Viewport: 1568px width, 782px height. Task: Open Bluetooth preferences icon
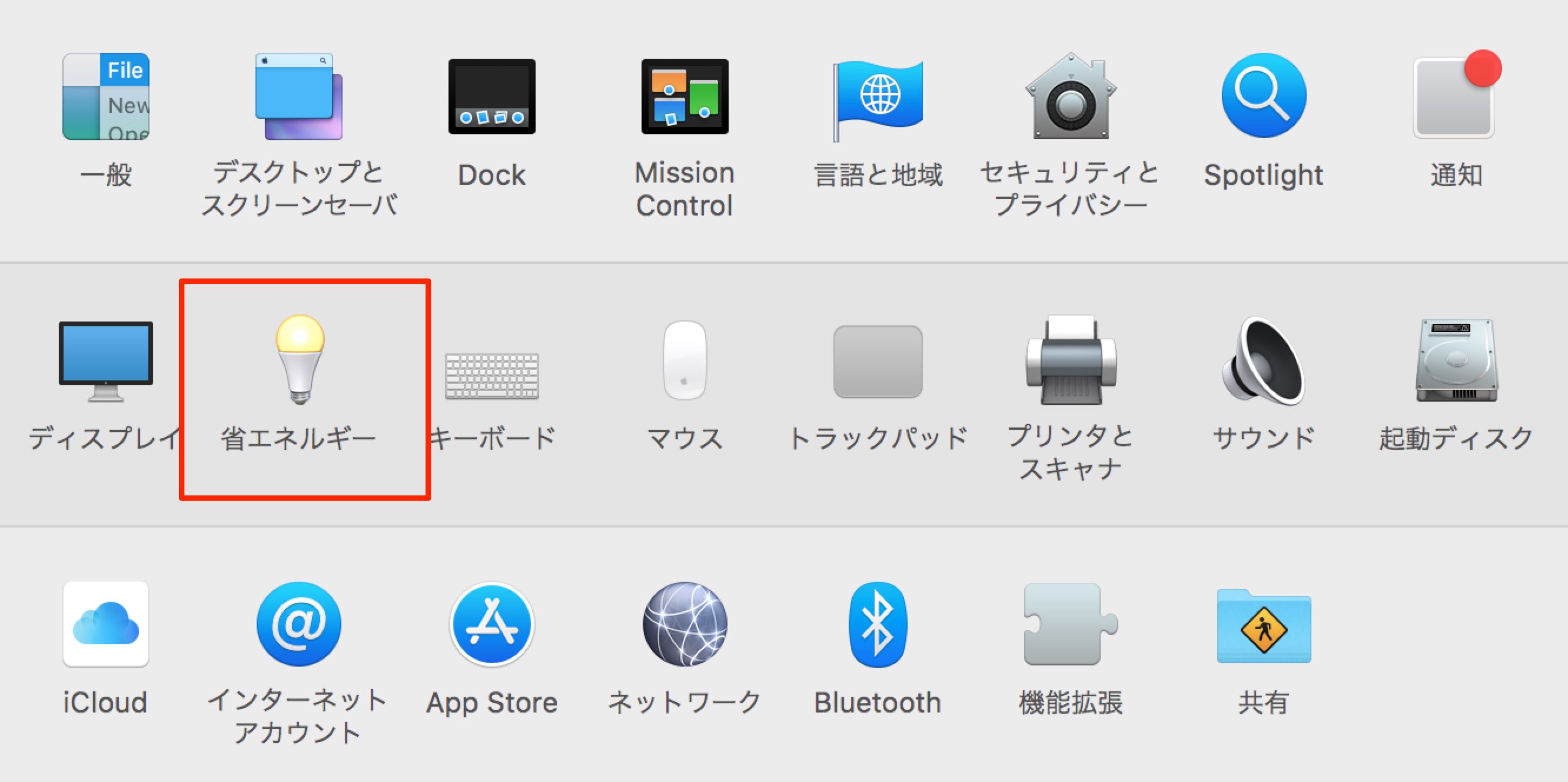878,624
